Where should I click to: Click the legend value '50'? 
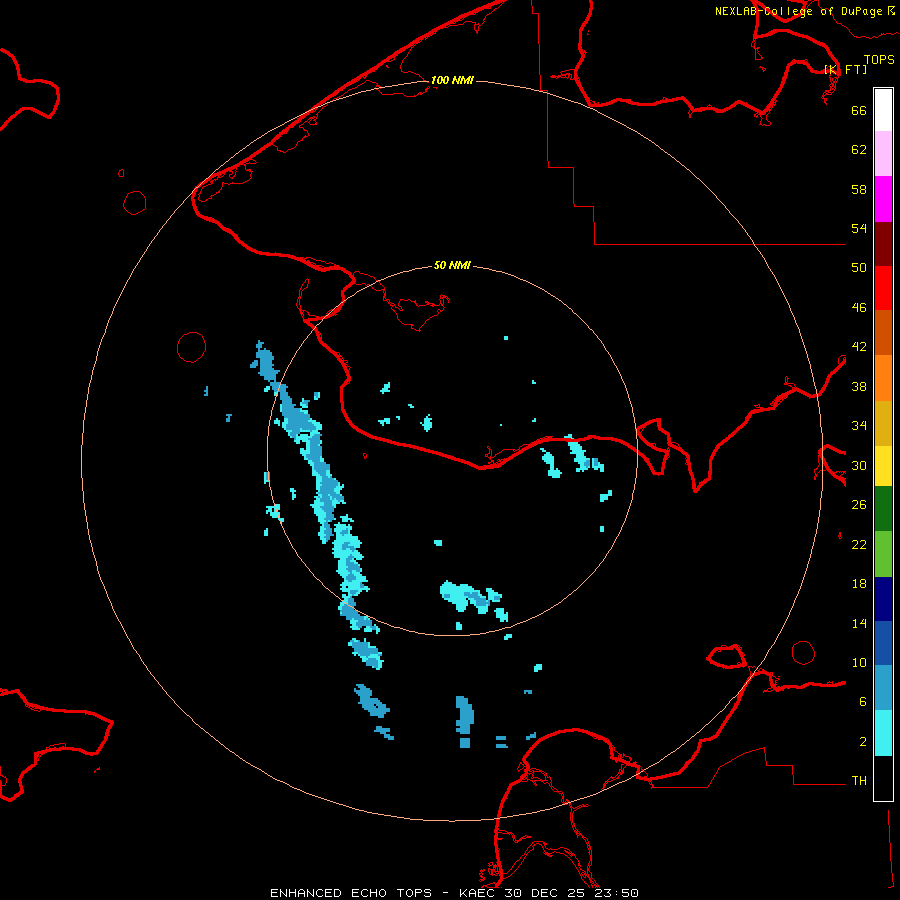click(x=859, y=267)
